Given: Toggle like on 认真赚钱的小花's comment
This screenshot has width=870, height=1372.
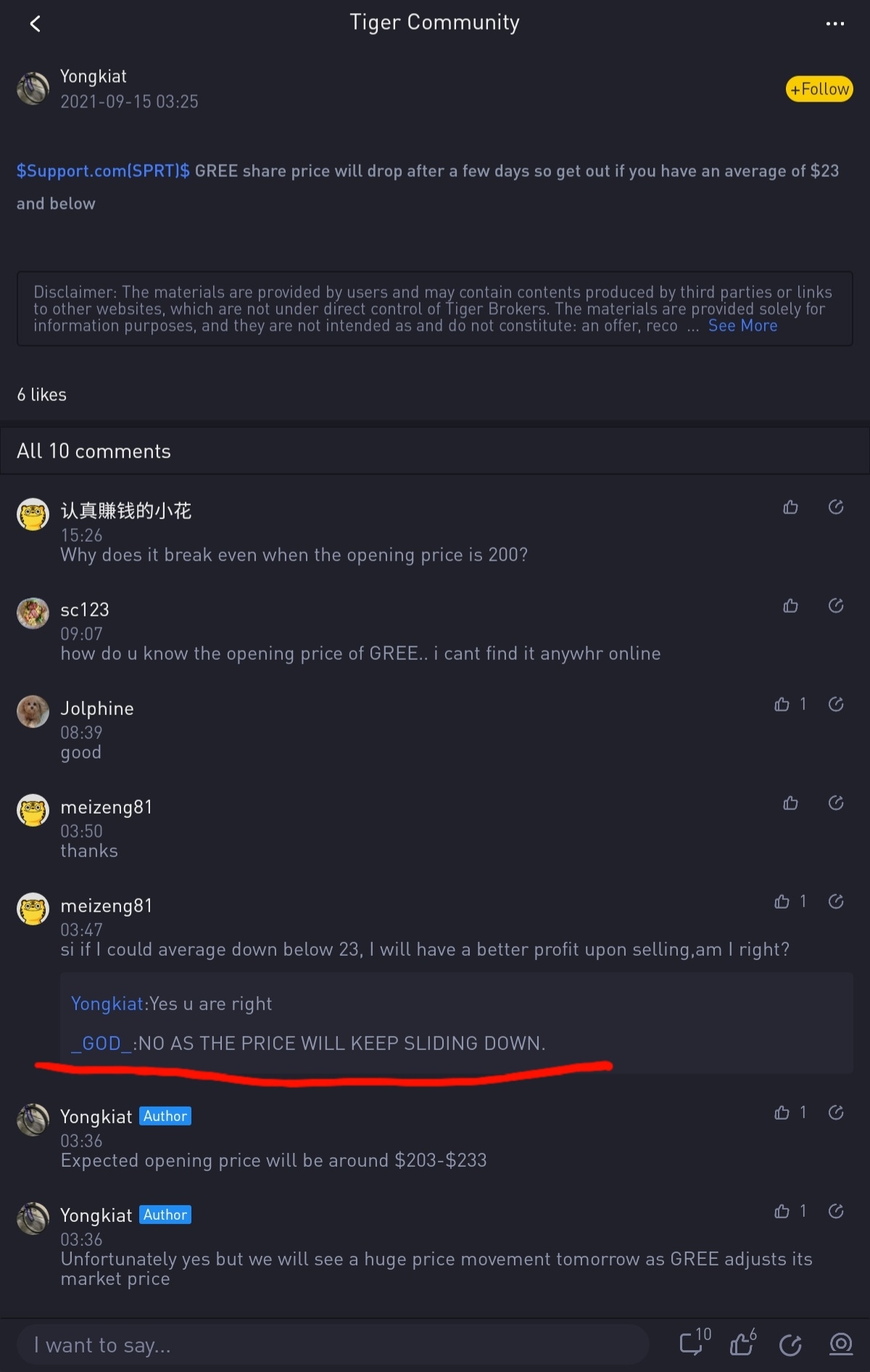Looking at the screenshot, I should click(x=790, y=507).
